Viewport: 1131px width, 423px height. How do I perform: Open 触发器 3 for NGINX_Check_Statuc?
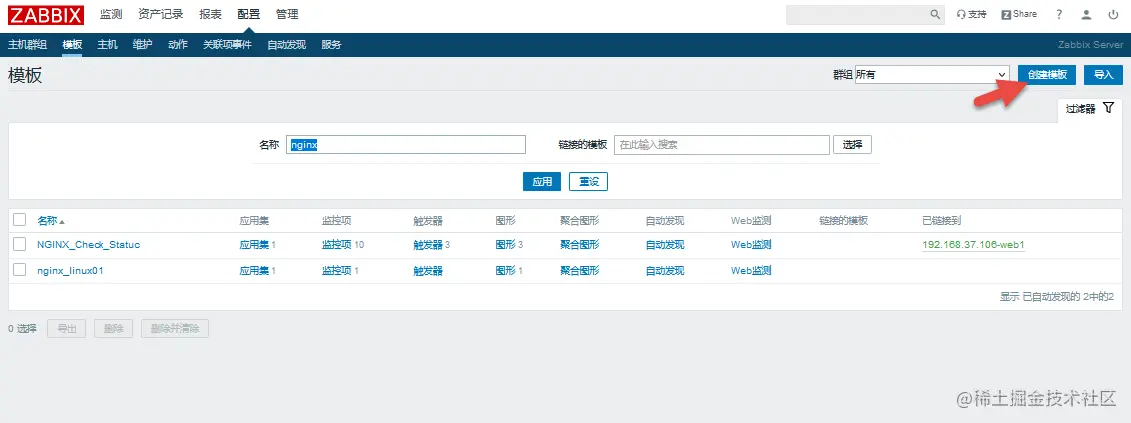coord(428,245)
